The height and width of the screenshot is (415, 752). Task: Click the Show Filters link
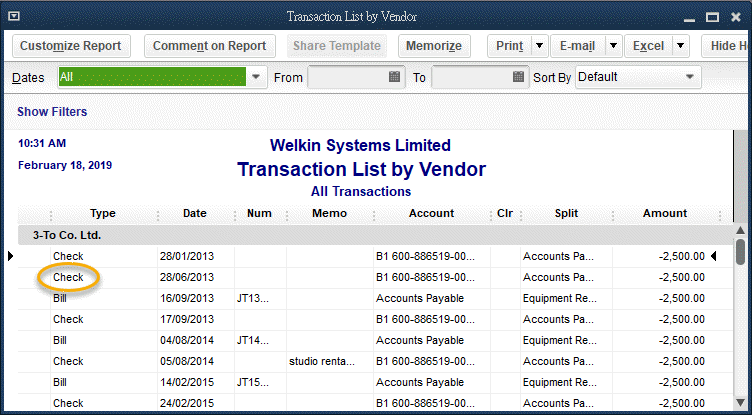click(52, 112)
